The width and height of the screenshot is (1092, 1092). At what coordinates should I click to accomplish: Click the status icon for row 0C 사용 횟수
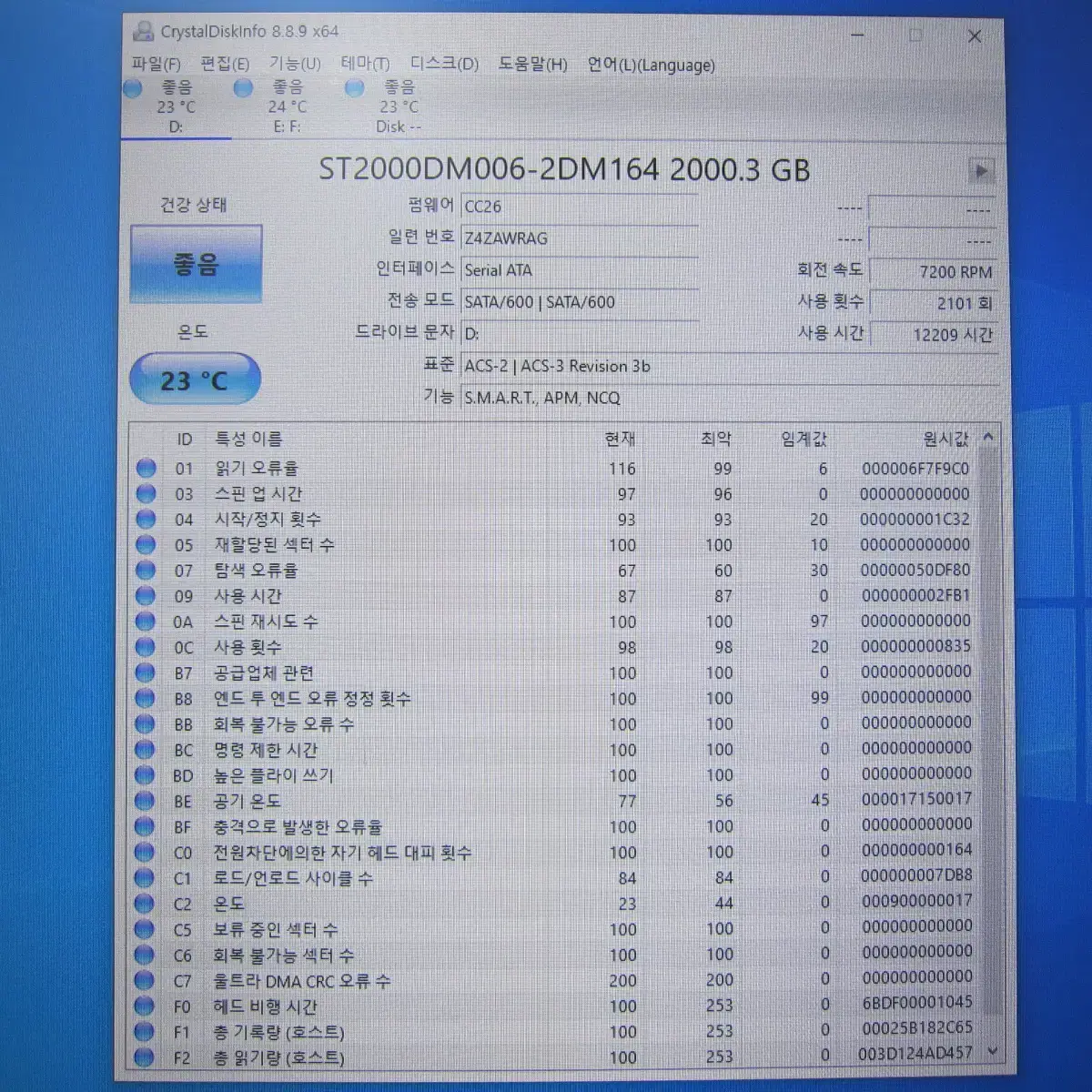146,647
